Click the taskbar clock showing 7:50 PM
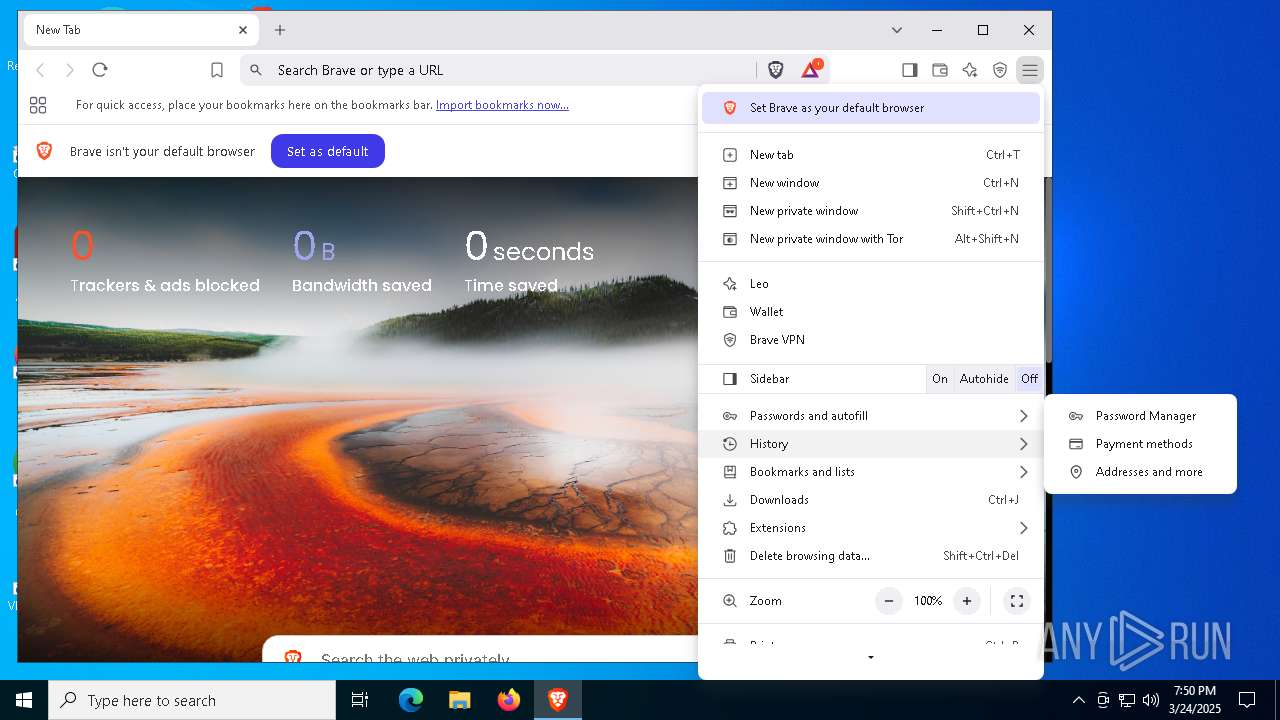1280x720 pixels. (1195, 700)
